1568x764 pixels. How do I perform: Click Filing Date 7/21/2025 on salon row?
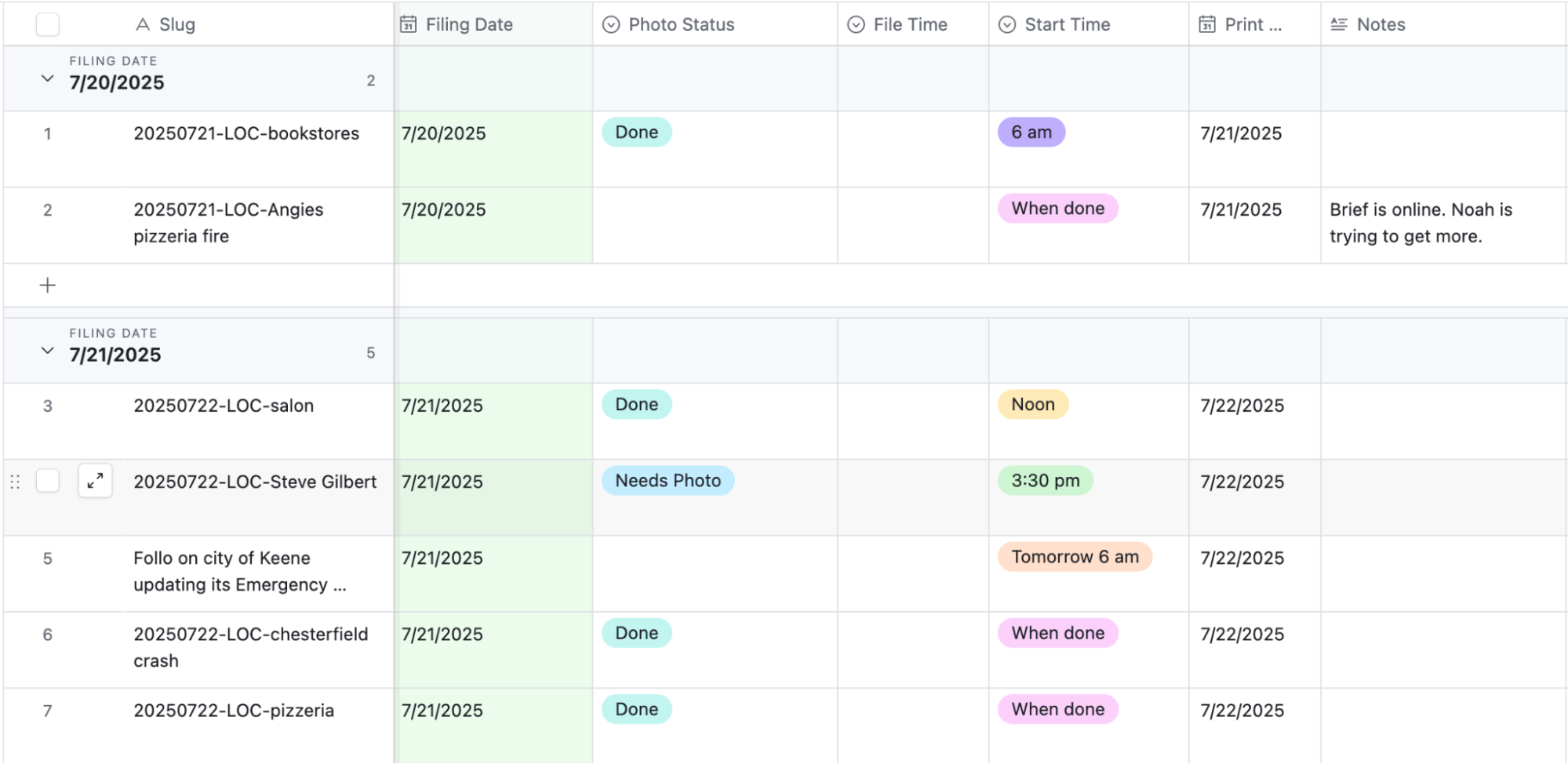[442, 406]
